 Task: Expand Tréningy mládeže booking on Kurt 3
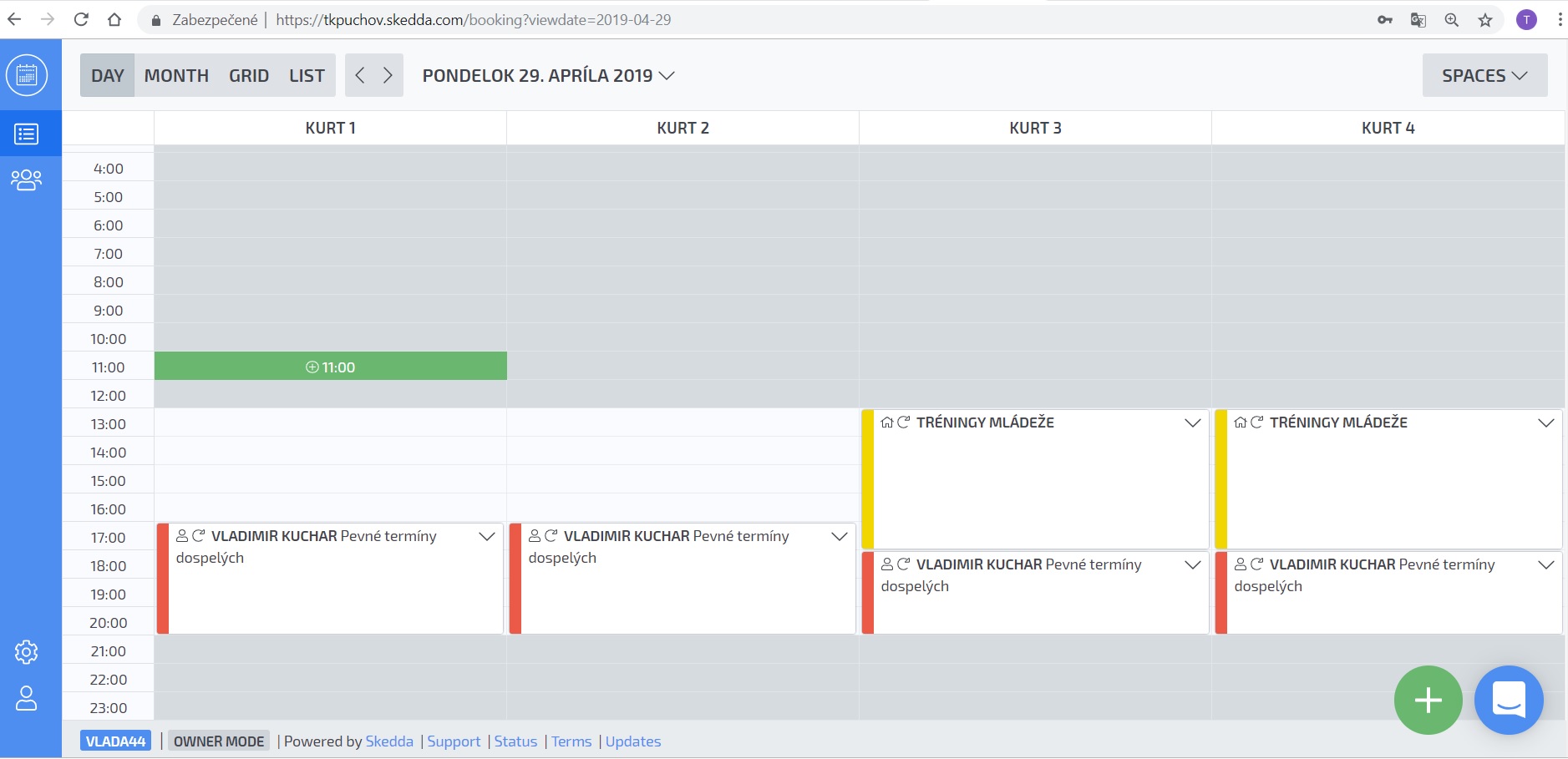[x=1193, y=423]
